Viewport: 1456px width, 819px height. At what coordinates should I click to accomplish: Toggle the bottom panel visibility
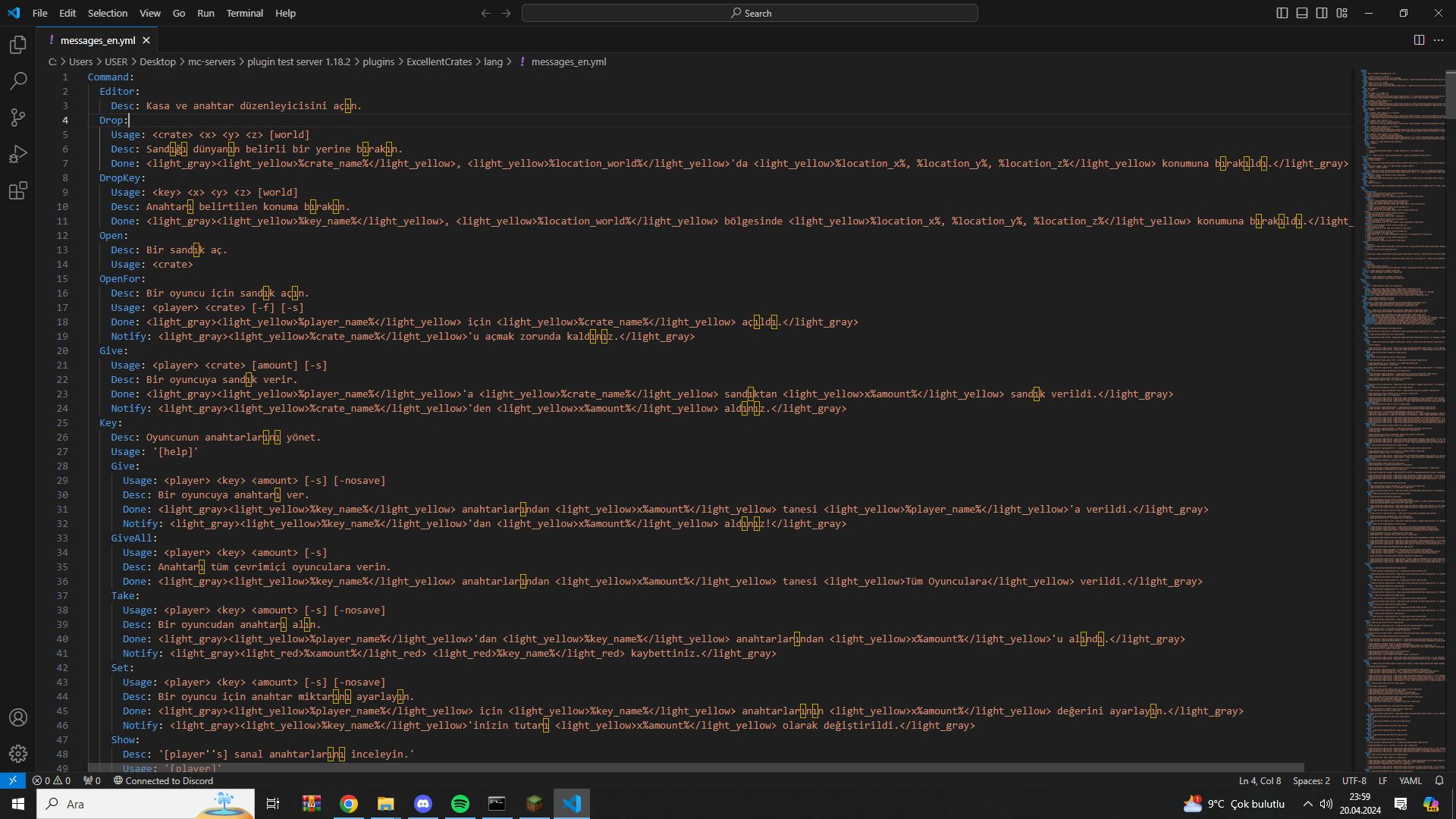1302,13
